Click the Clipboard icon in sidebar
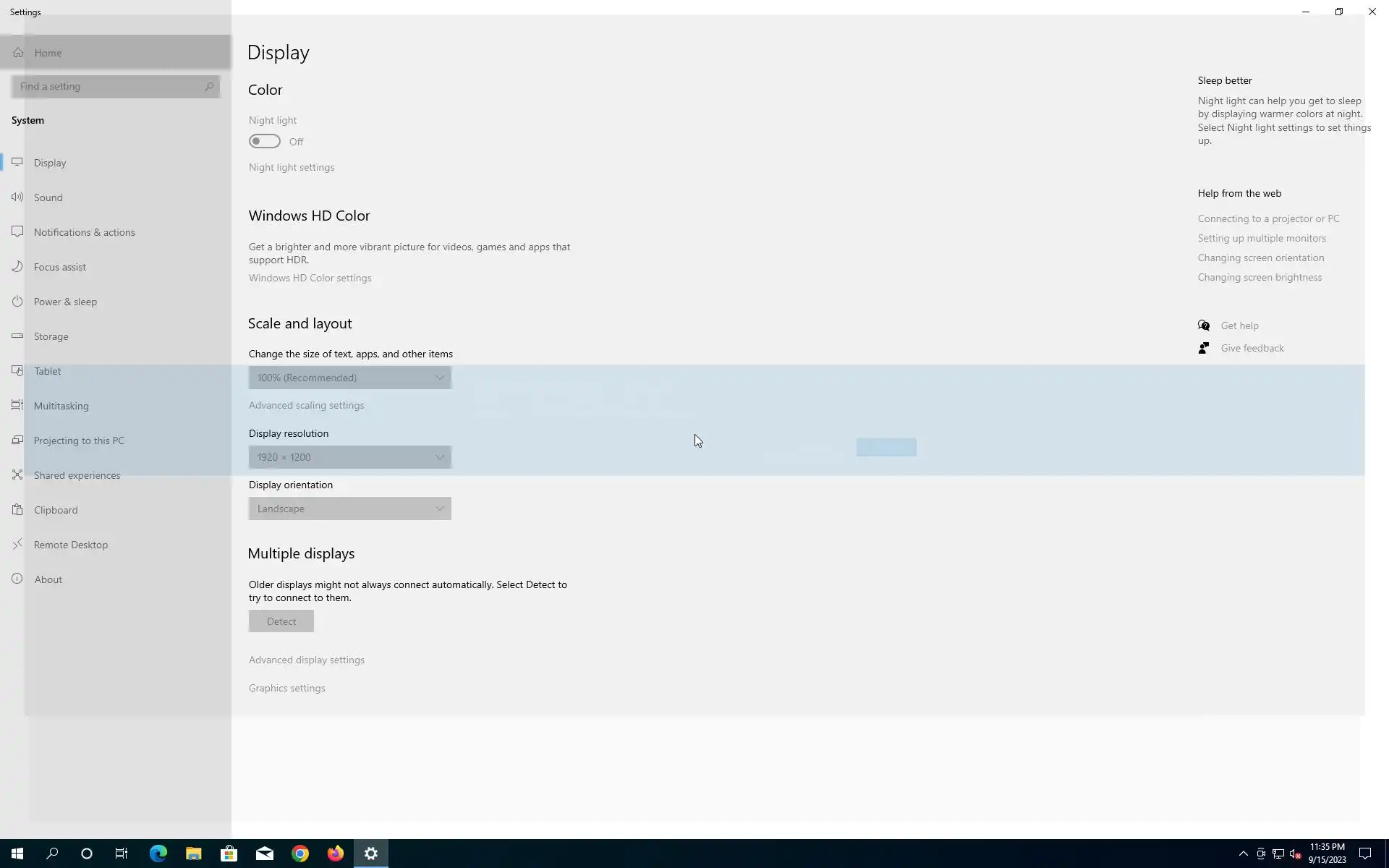The width and height of the screenshot is (1389, 868). pyautogui.click(x=17, y=509)
